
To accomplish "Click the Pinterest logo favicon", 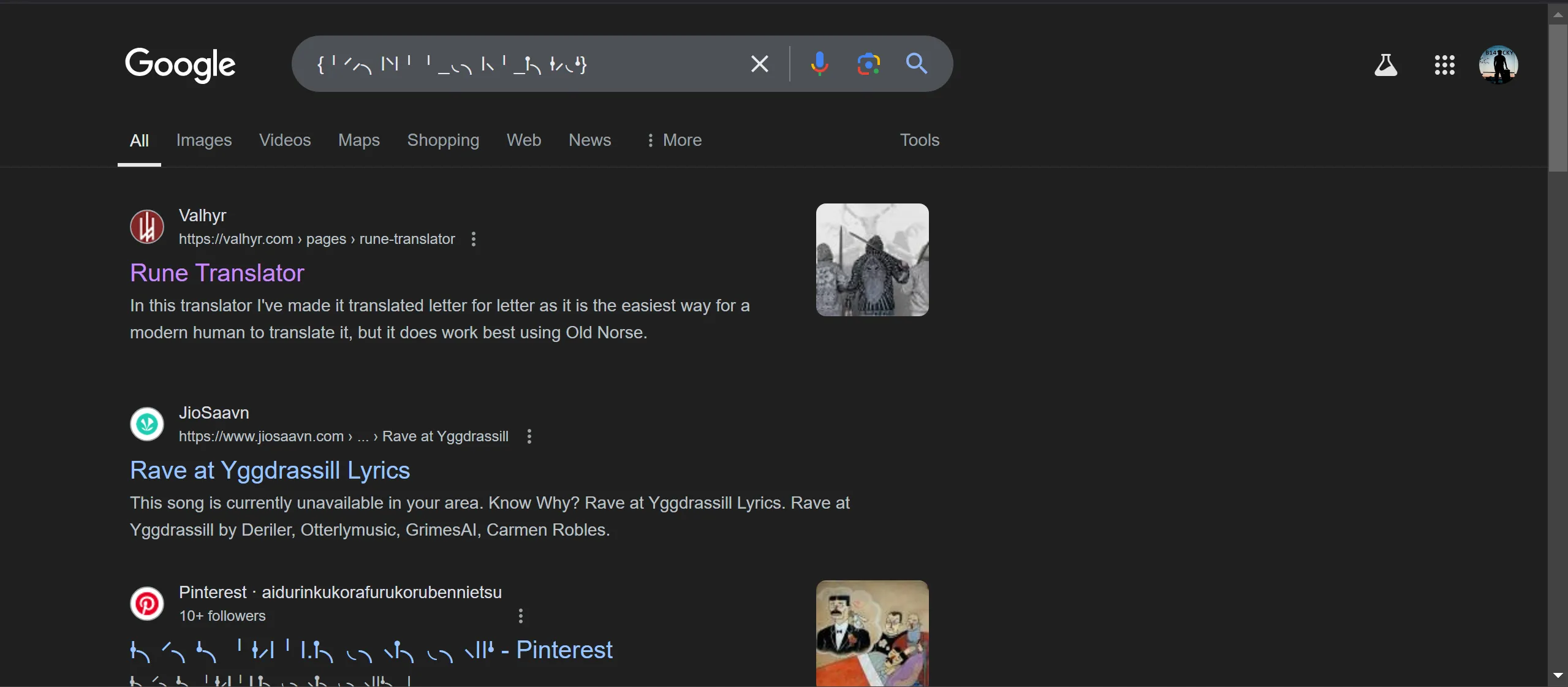I will click(x=147, y=604).
